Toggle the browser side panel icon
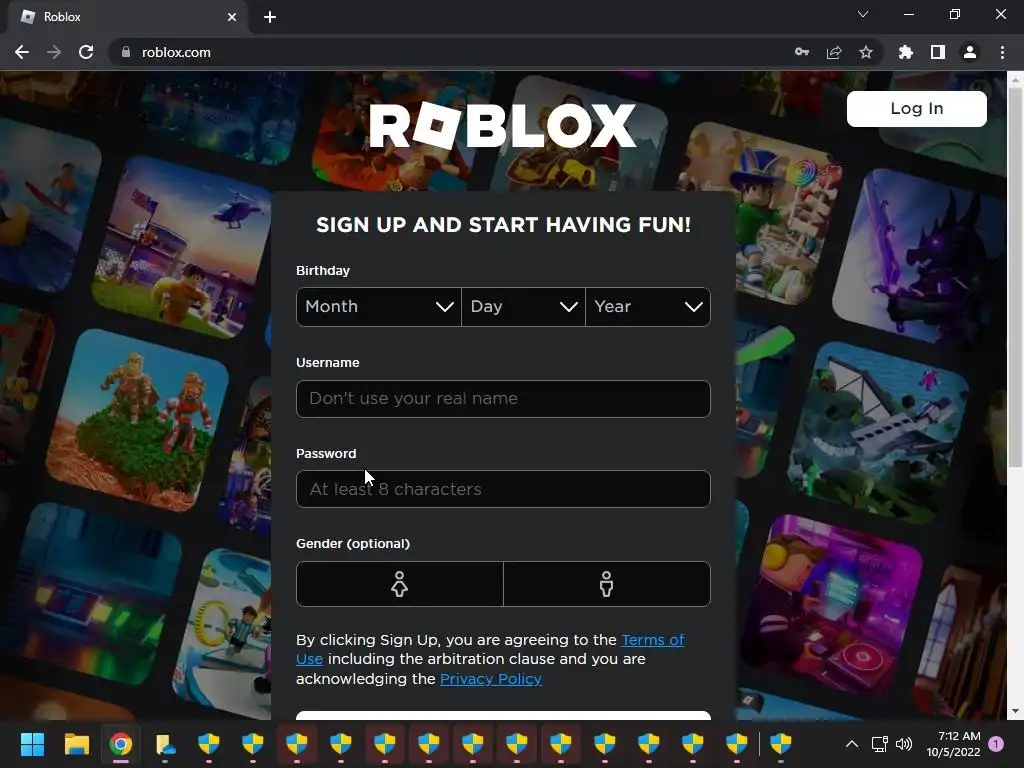 point(938,52)
